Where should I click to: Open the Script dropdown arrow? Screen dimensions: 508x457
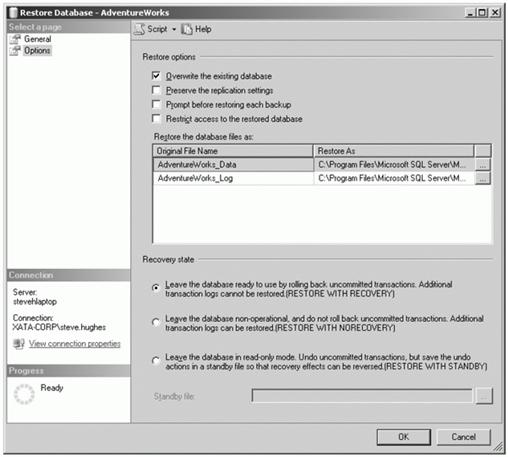pyautogui.click(x=174, y=30)
